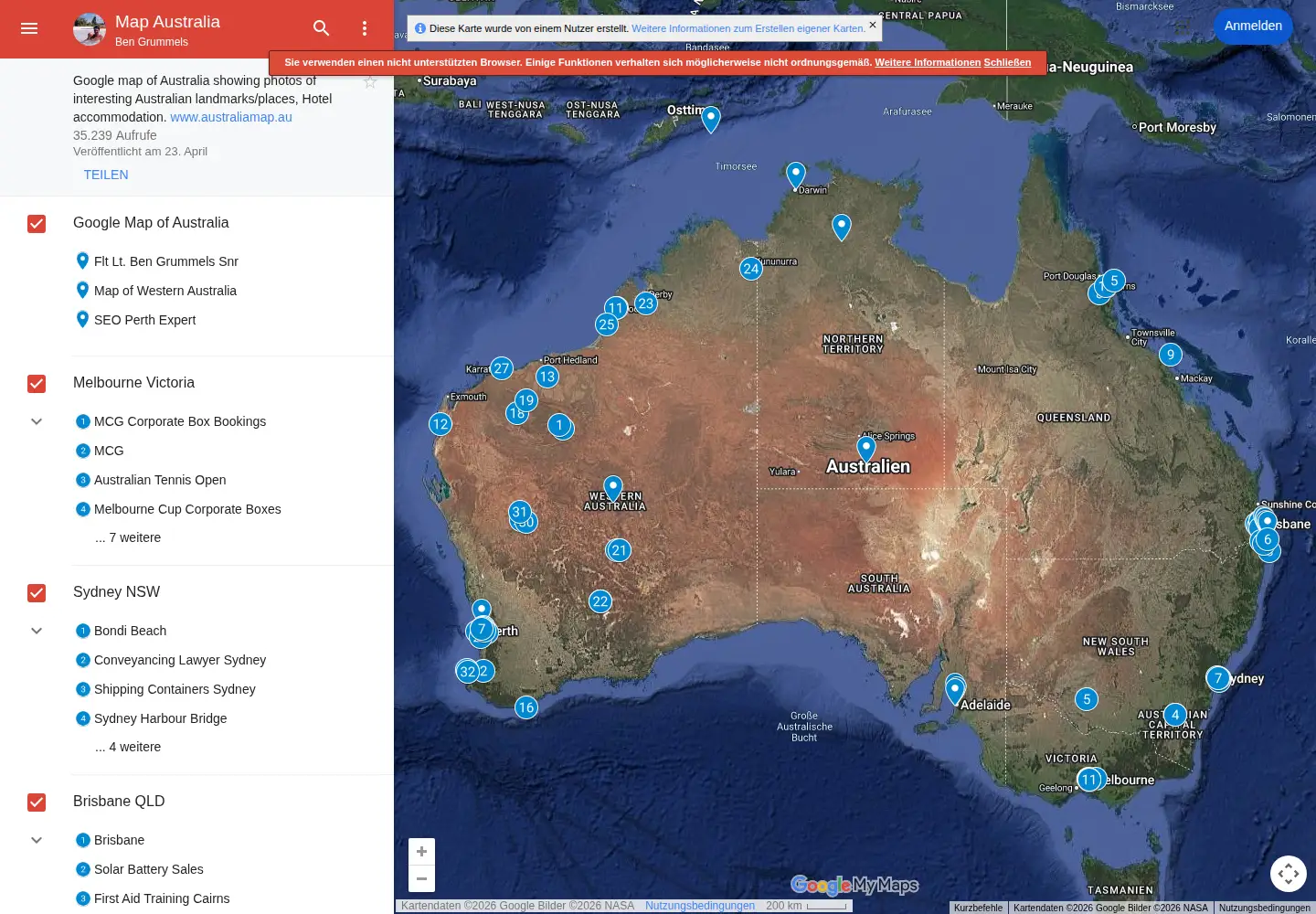Click the Darwin map pin
The height and width of the screenshot is (914, 1316).
click(796, 175)
